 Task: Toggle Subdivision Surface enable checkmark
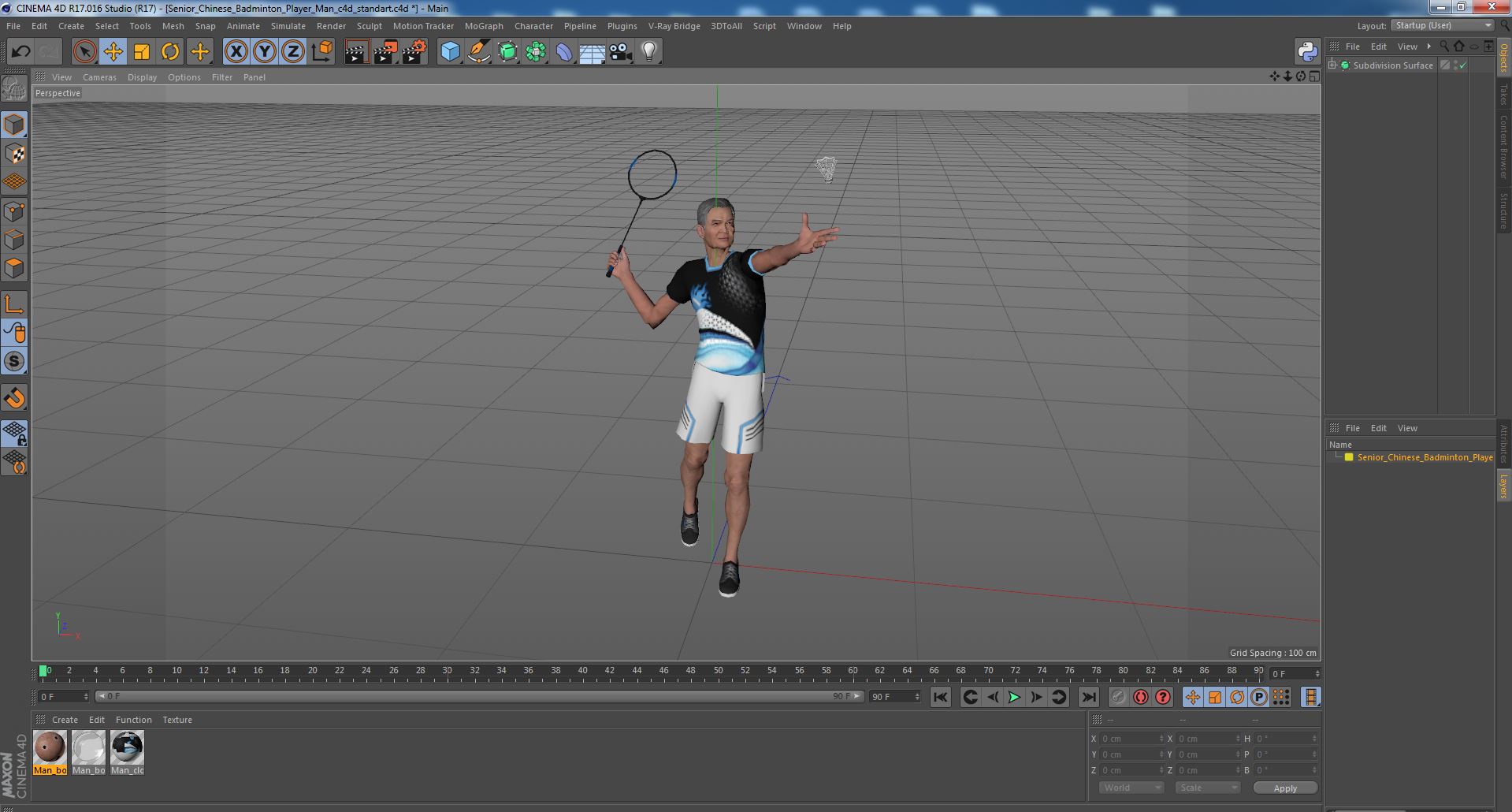1462,65
